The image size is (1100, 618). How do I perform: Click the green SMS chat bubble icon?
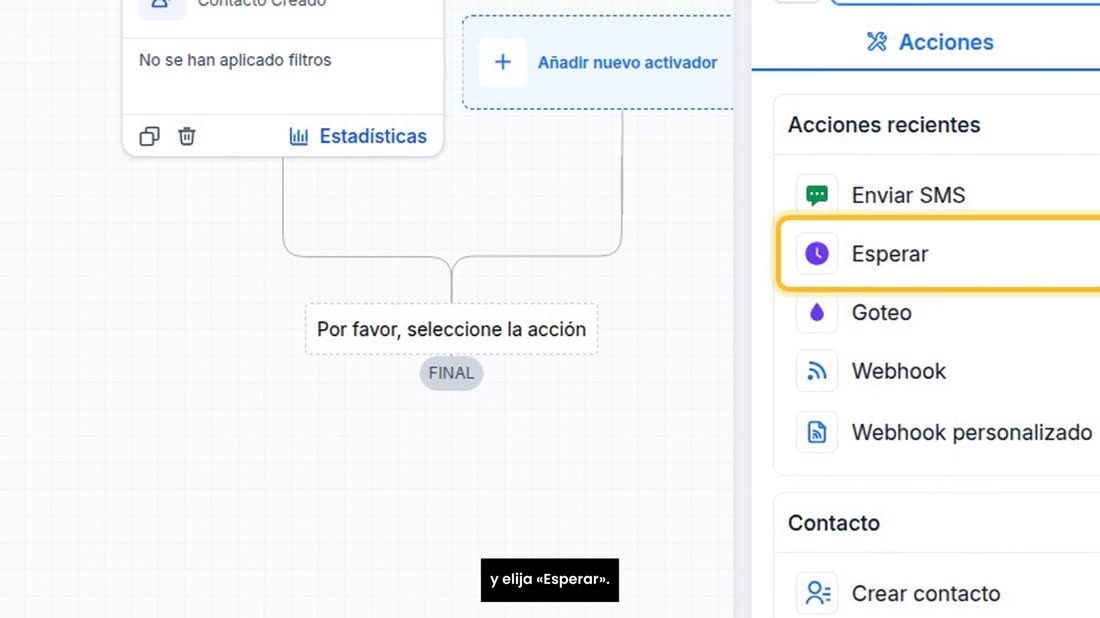[x=817, y=195]
